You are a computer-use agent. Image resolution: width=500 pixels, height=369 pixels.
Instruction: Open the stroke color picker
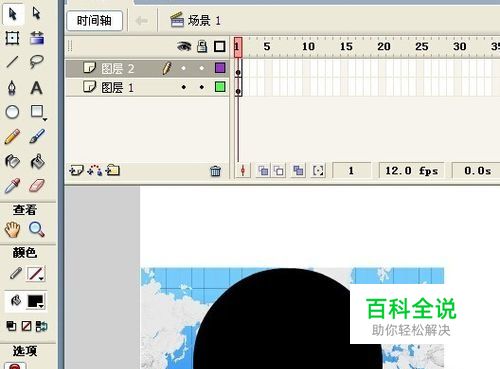click(x=36, y=274)
